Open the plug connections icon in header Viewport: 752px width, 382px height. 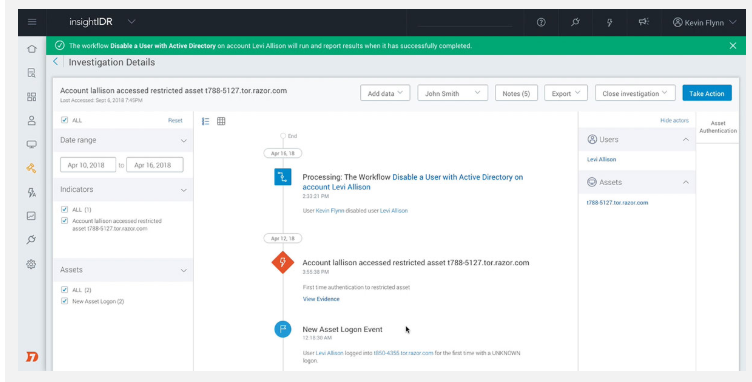(x=576, y=22)
